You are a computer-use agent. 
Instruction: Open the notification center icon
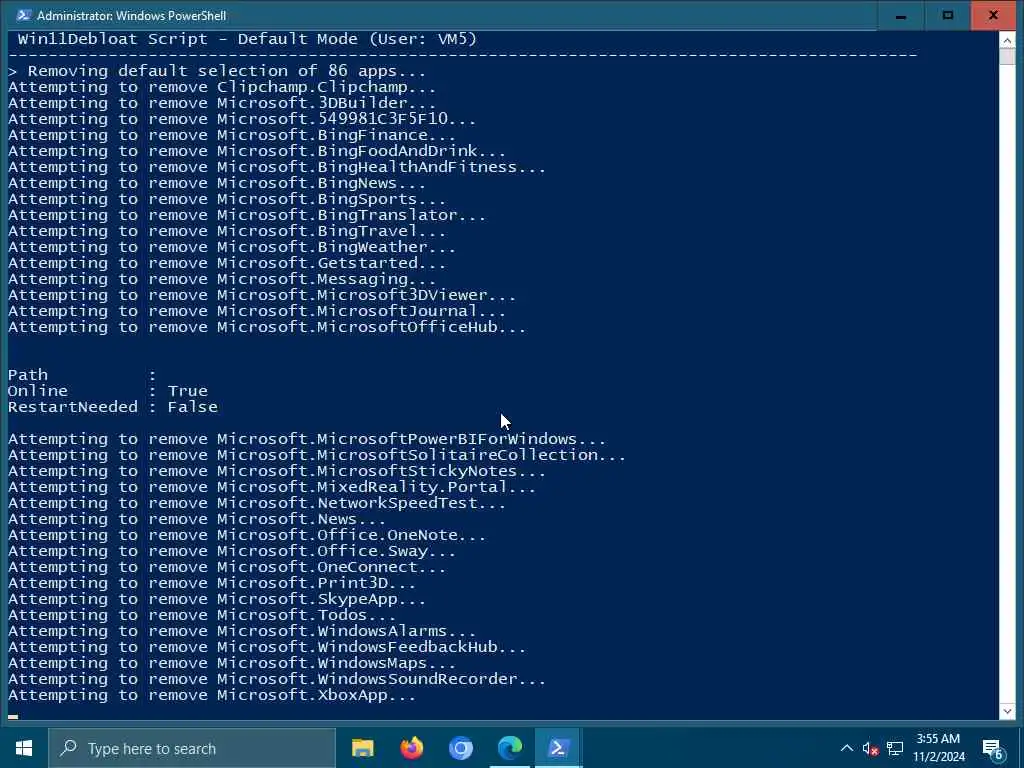point(993,749)
